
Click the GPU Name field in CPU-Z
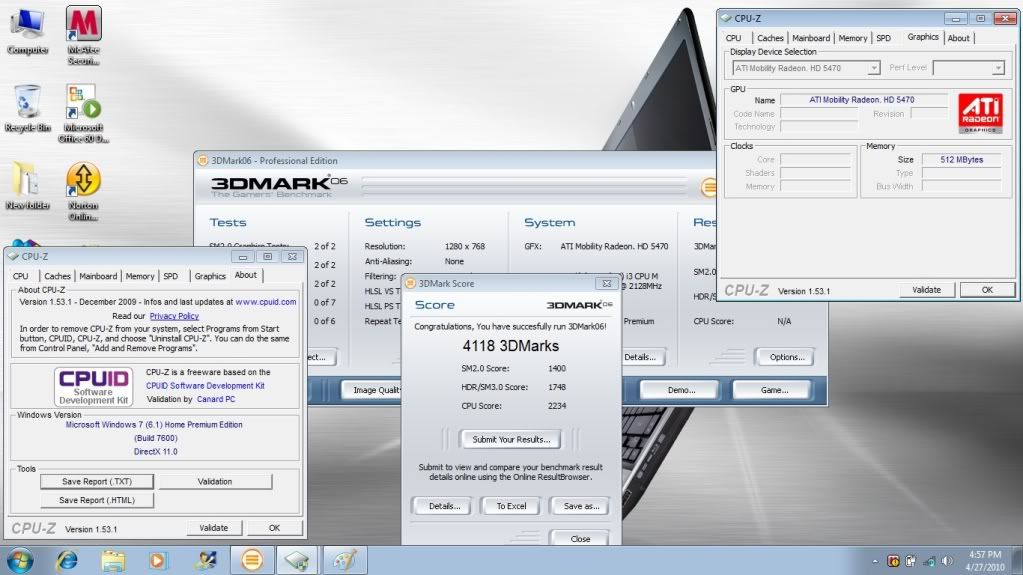point(863,100)
